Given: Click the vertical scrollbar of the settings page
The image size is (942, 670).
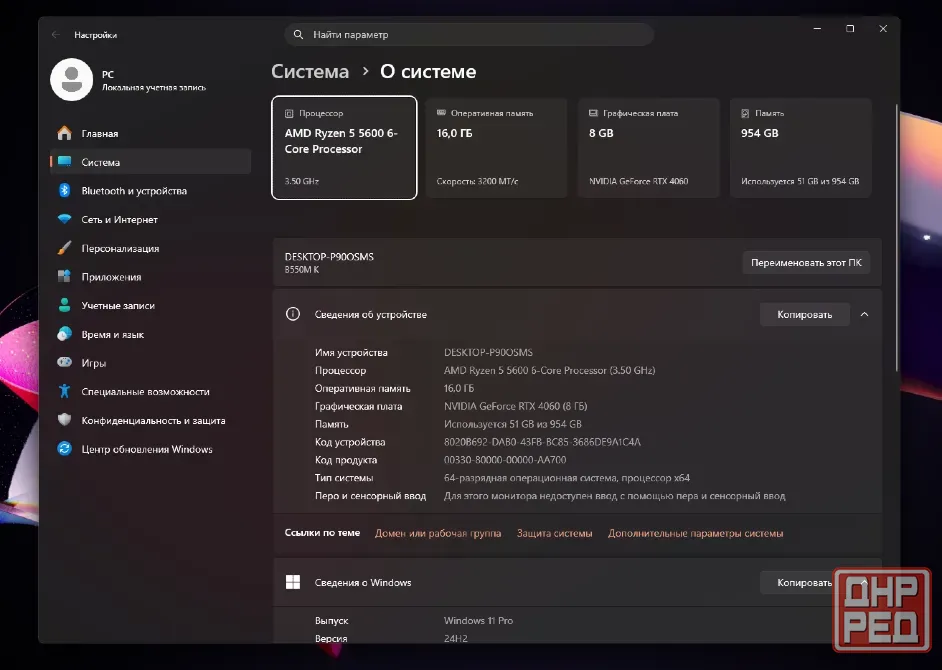Looking at the screenshot, I should tap(896, 237).
